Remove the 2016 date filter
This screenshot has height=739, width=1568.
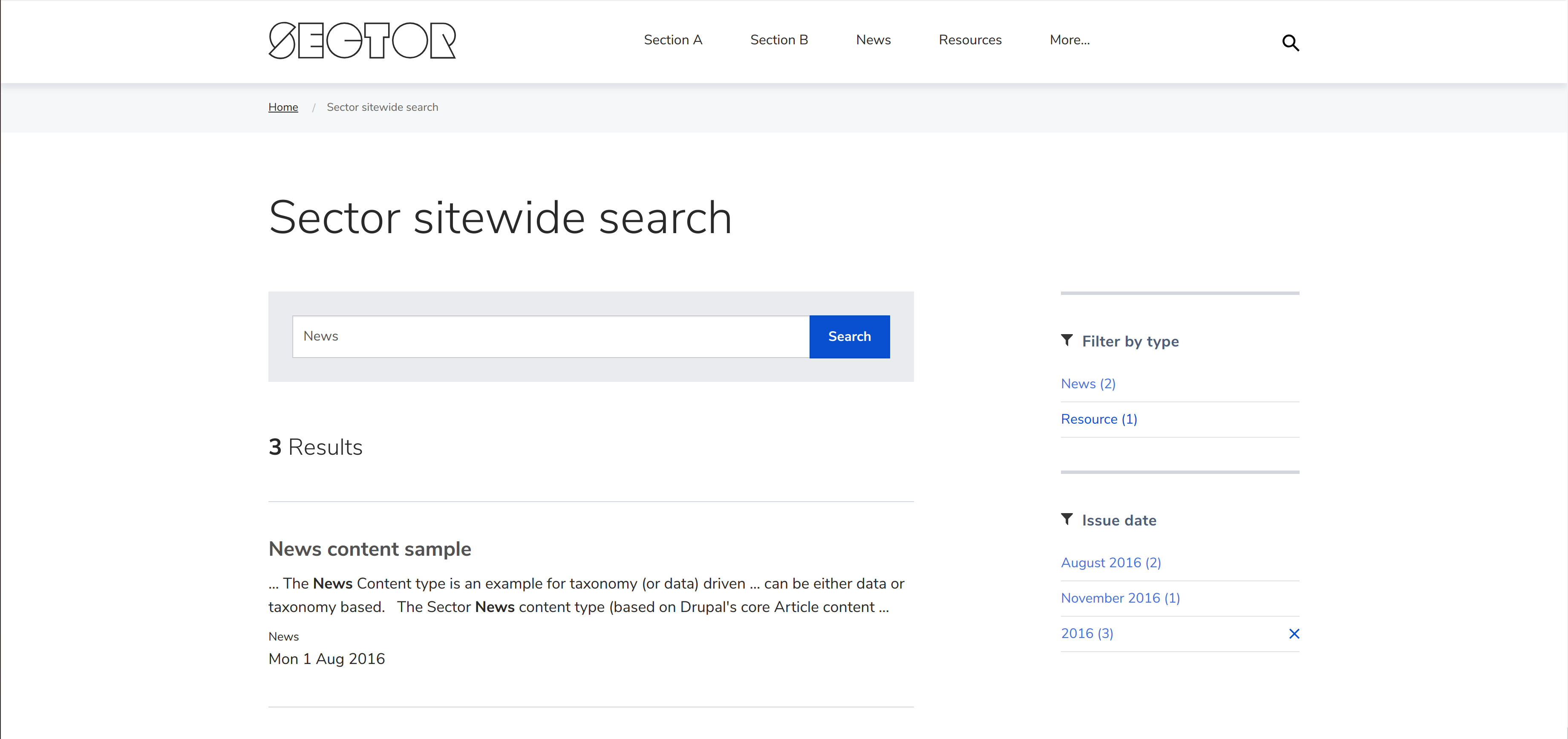point(1294,634)
